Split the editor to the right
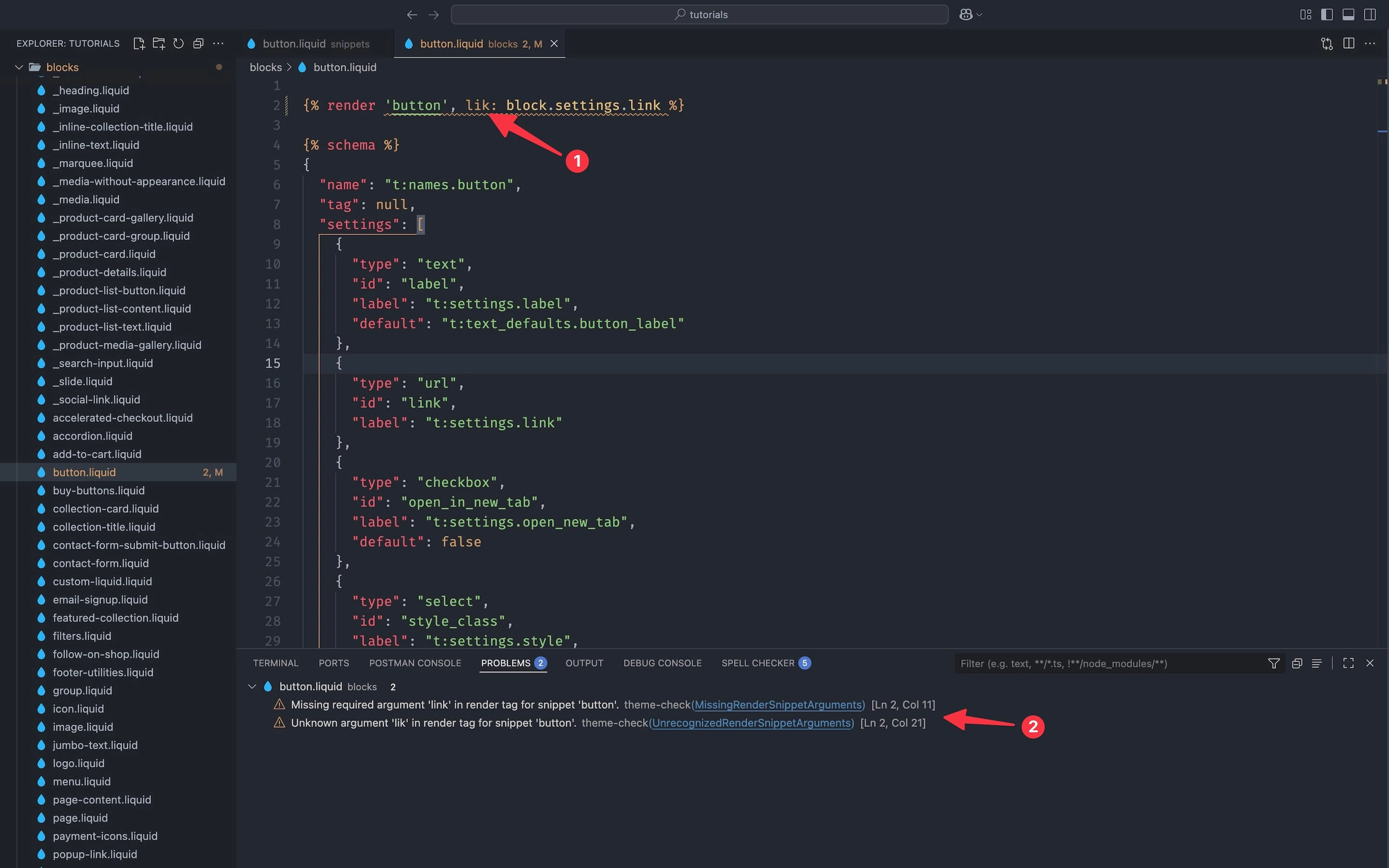Viewport: 1389px width, 868px height. (1349, 43)
